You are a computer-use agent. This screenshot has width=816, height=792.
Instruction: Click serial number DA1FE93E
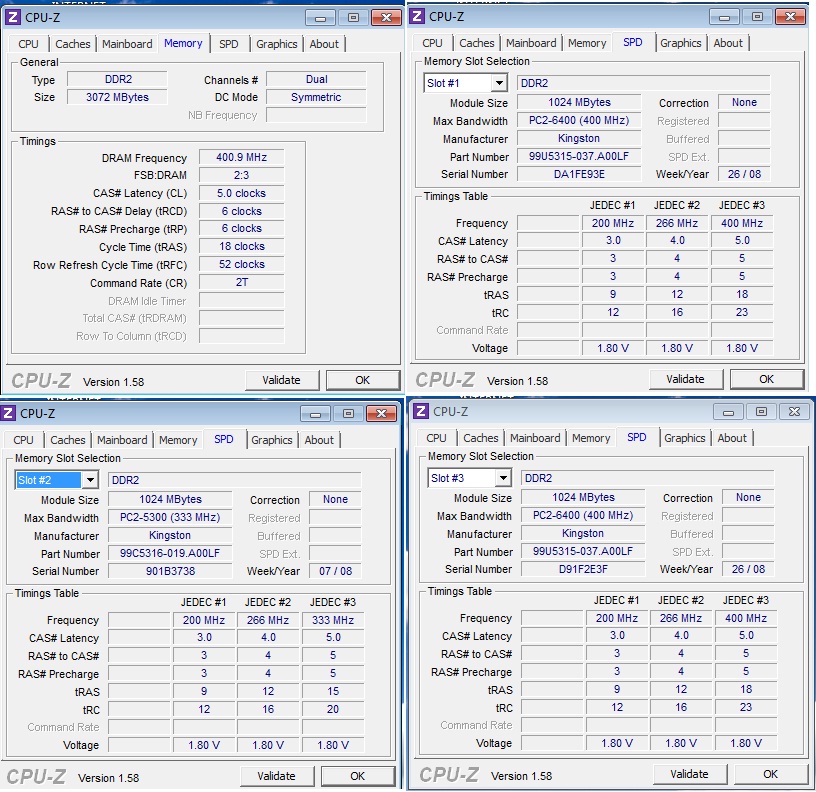tap(579, 174)
